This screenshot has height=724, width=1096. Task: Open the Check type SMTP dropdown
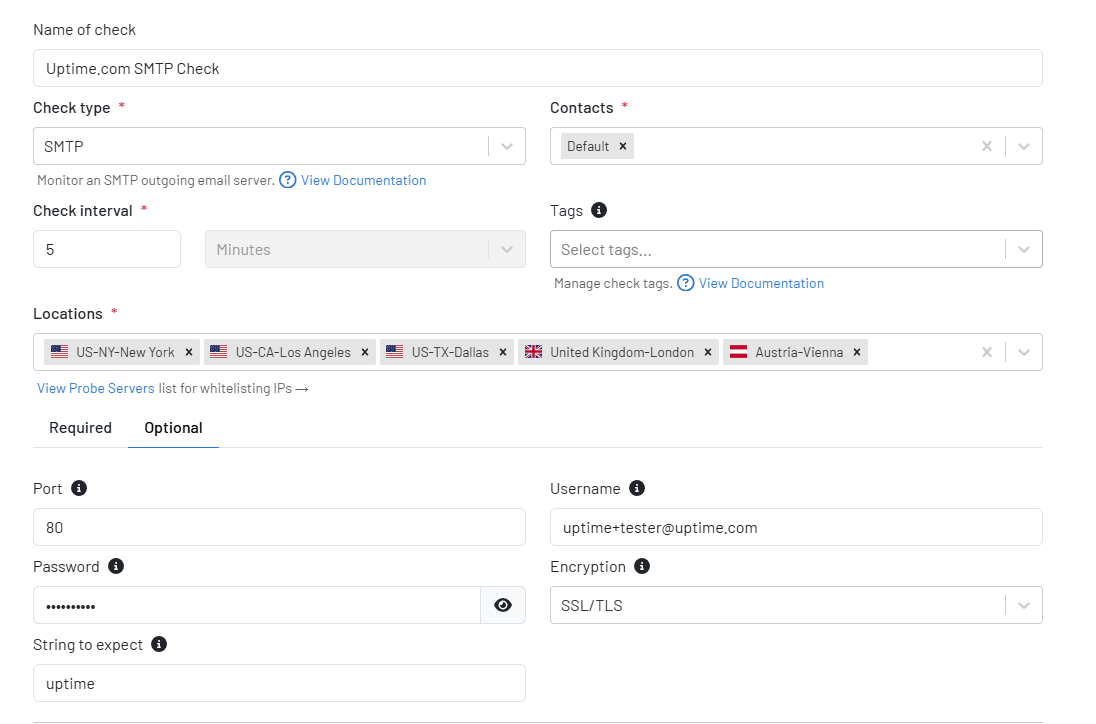279,146
